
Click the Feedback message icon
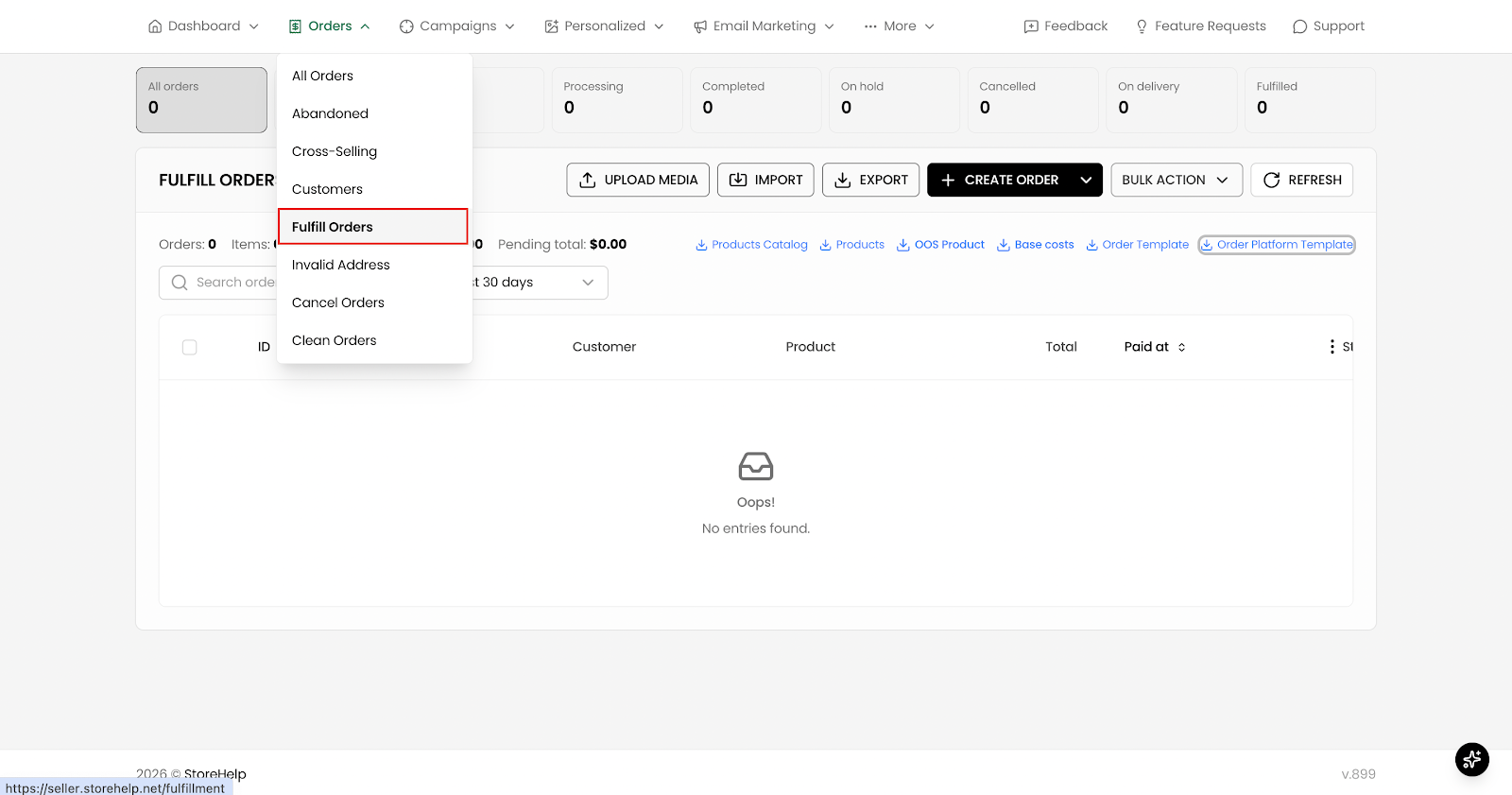click(1031, 26)
